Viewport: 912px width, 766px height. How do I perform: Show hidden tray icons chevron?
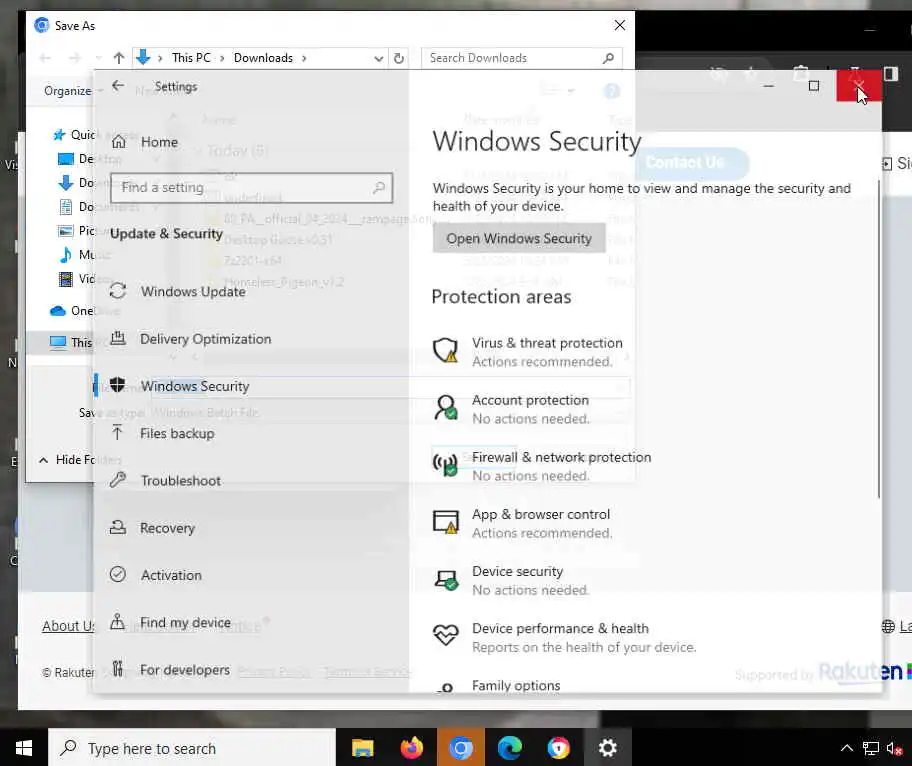846,748
